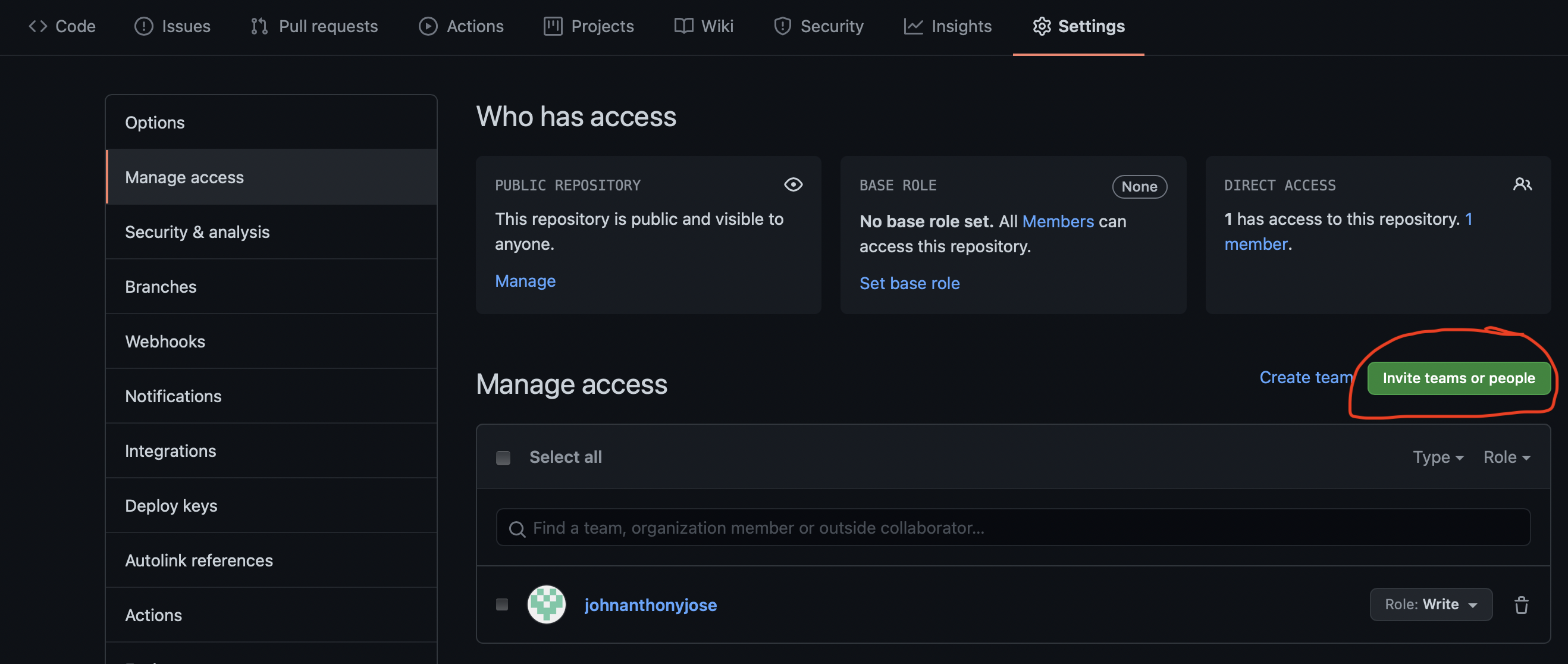
Task: Click the people icon in Direct Access card
Action: (1522, 184)
